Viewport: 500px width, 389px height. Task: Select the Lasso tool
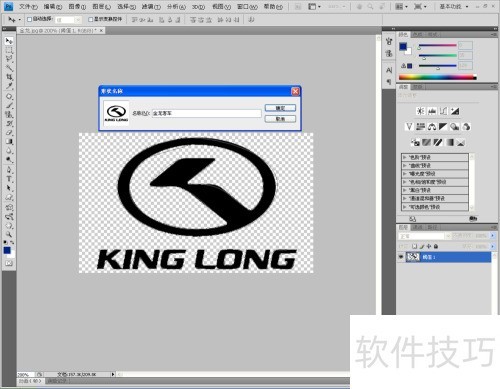pyautogui.click(x=9, y=59)
